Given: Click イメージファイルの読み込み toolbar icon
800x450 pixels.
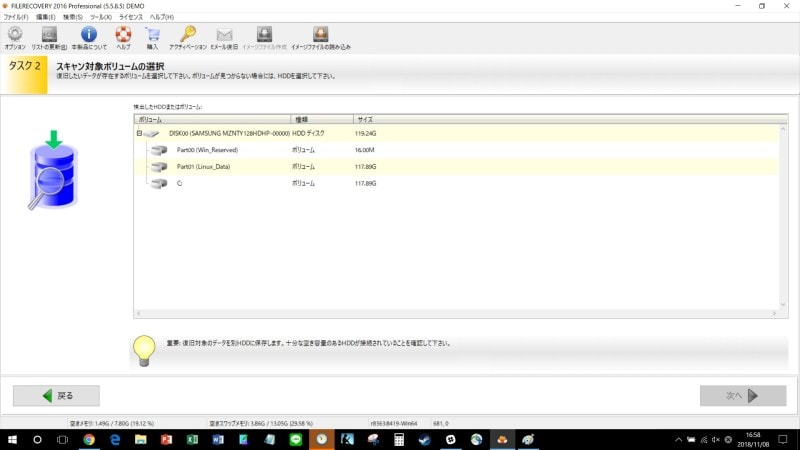Looking at the screenshot, I should (x=320, y=36).
